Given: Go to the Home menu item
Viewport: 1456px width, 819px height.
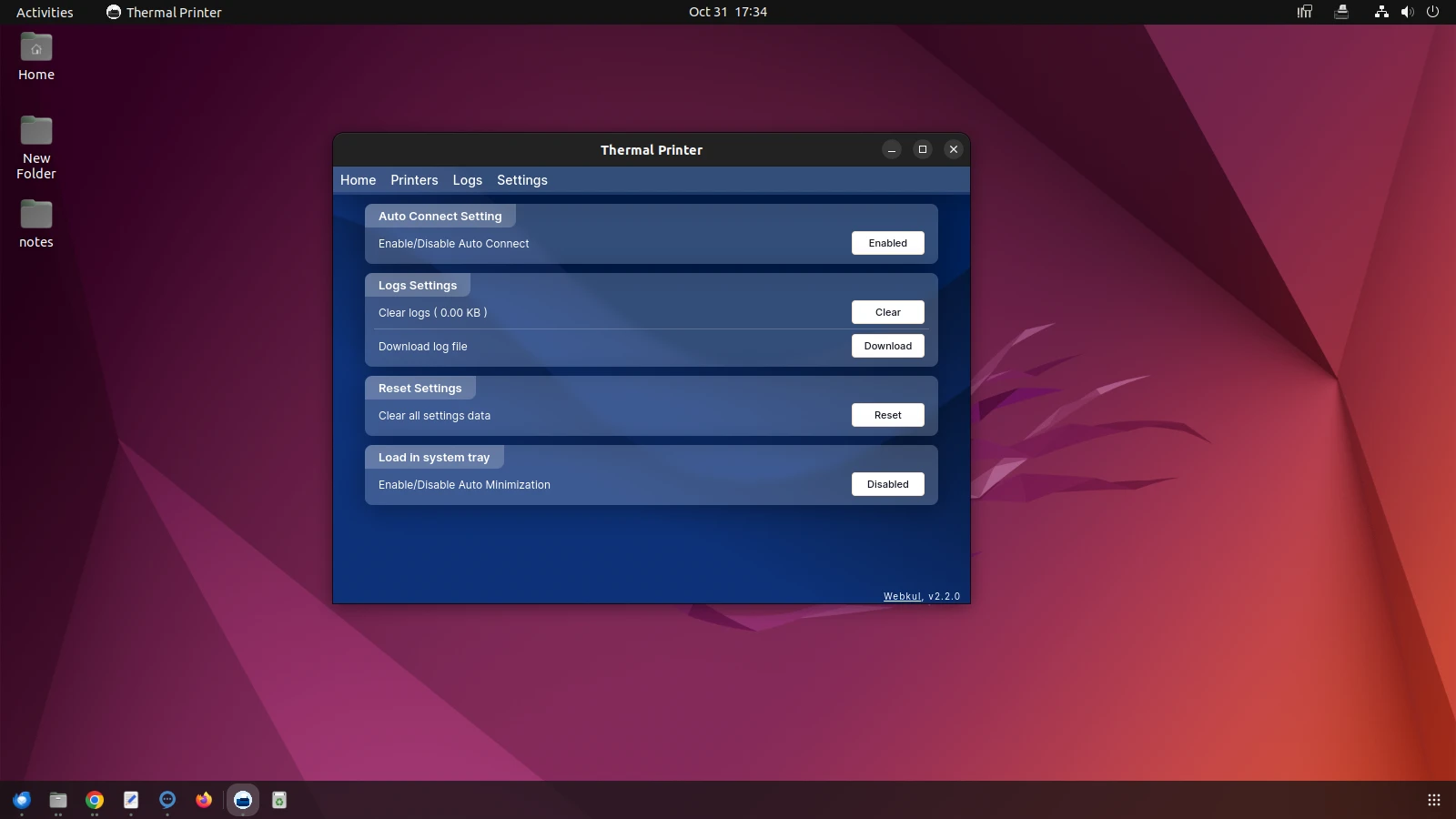Looking at the screenshot, I should pos(358,180).
